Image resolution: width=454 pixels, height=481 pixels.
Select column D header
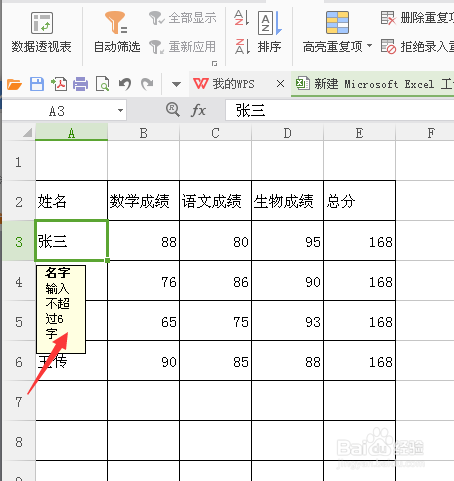click(x=287, y=132)
